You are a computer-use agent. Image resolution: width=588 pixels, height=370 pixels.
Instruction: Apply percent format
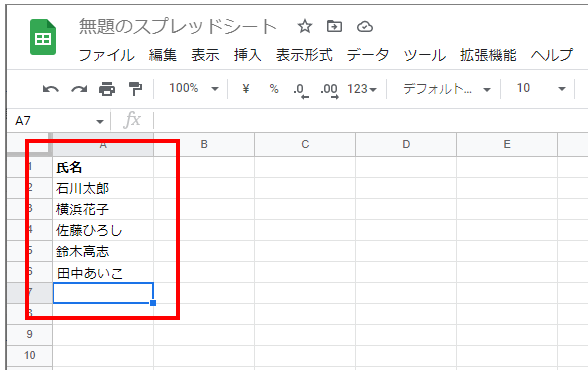[x=274, y=89]
